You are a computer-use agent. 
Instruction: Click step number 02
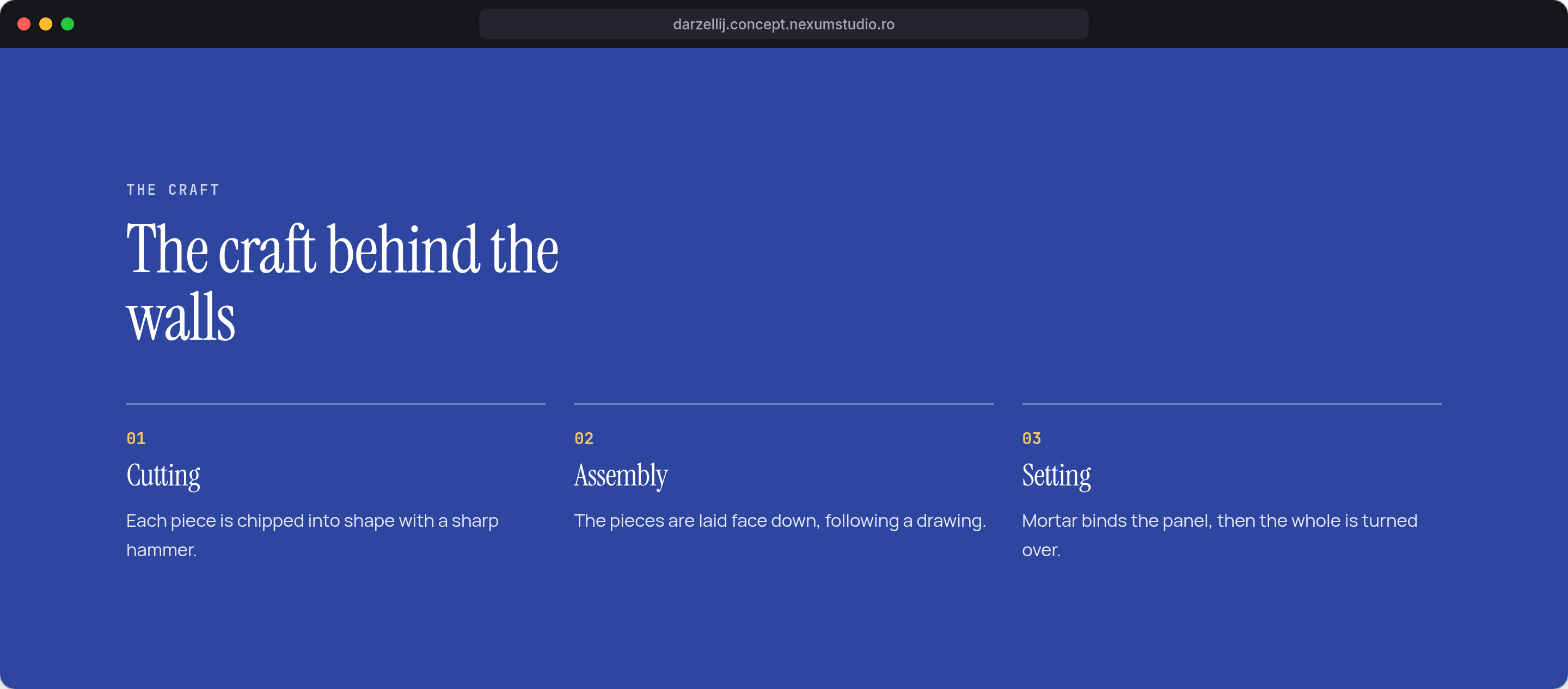coord(584,438)
